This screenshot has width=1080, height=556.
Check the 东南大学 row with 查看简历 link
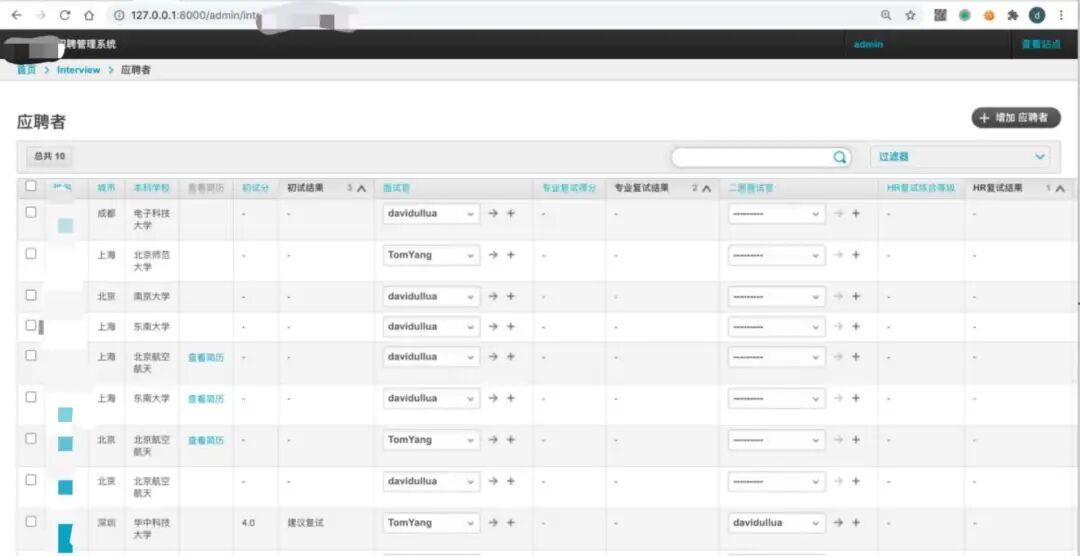coord(30,397)
